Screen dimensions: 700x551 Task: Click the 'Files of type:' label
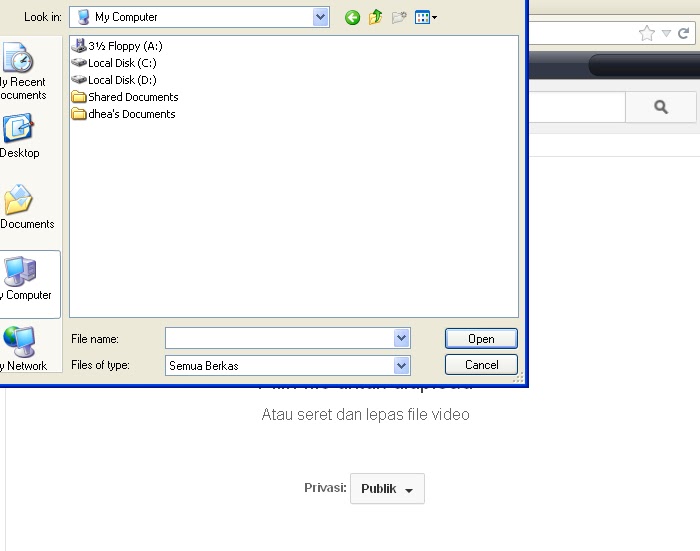pos(100,365)
